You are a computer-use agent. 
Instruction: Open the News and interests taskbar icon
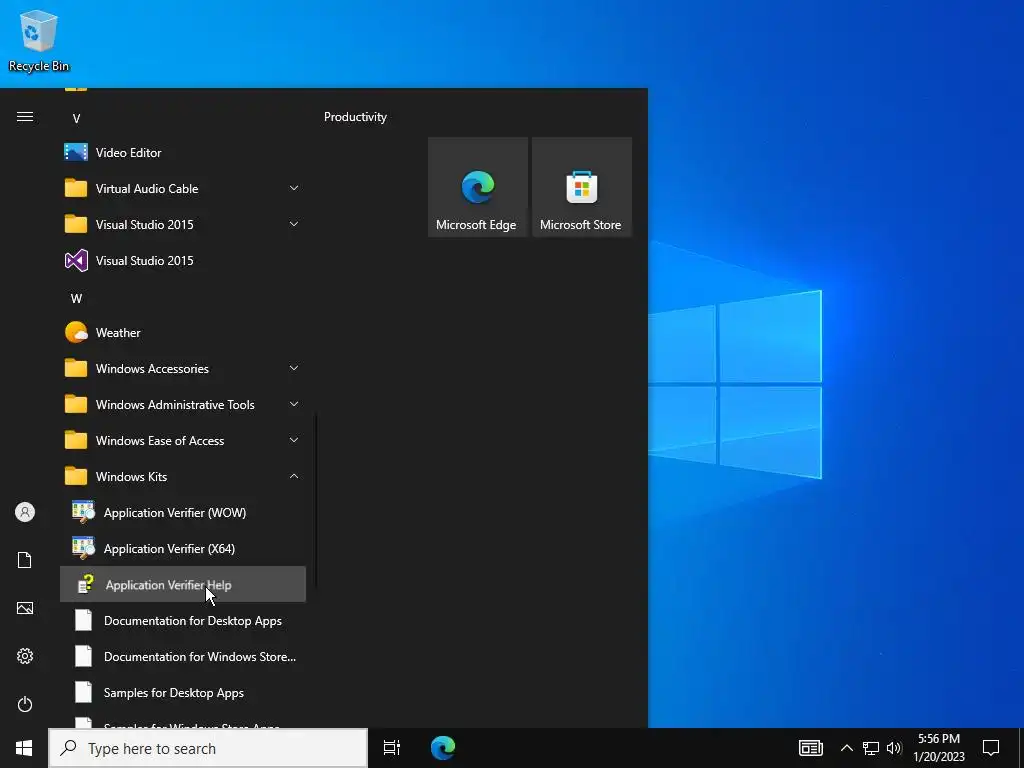tap(810, 748)
